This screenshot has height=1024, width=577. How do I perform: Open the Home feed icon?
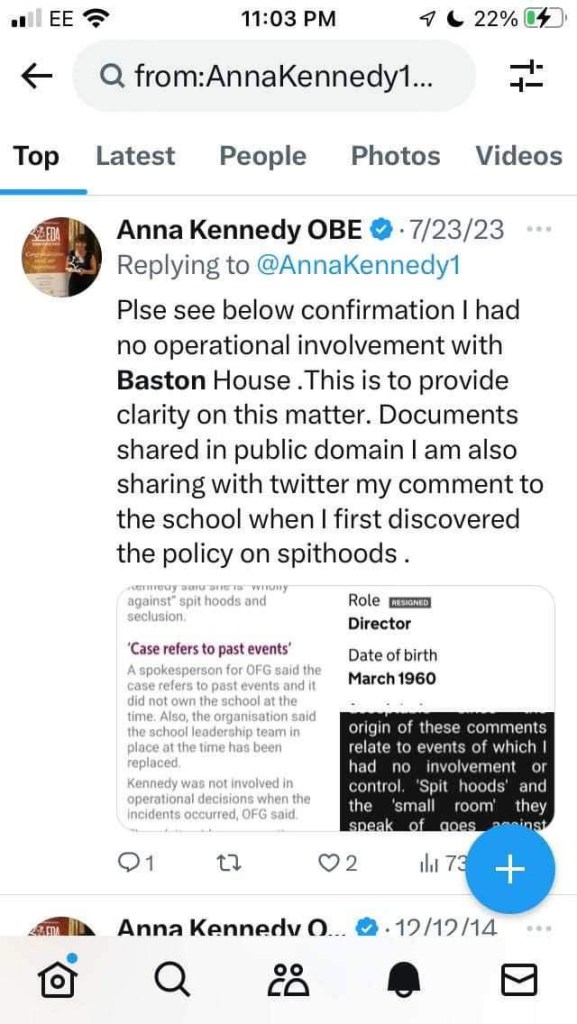[57, 979]
